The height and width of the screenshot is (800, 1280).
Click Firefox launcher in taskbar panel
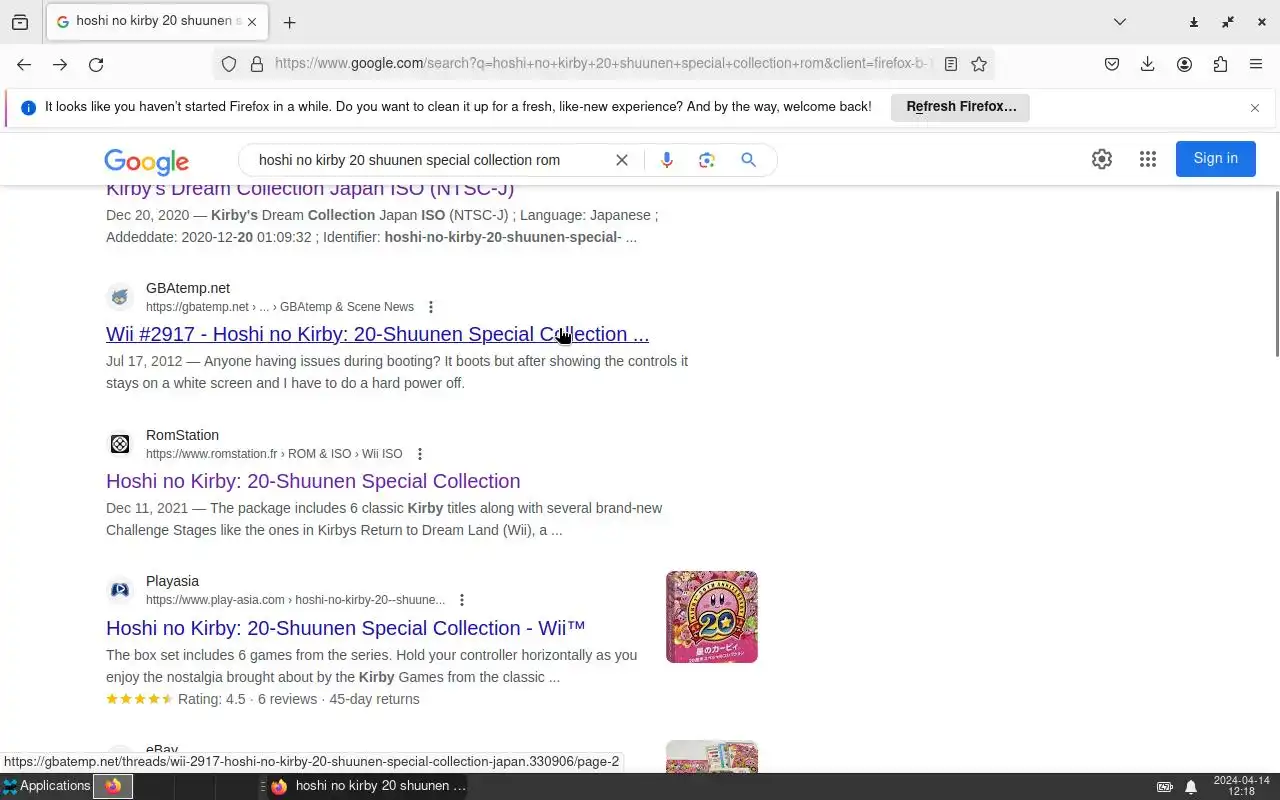[113, 787]
